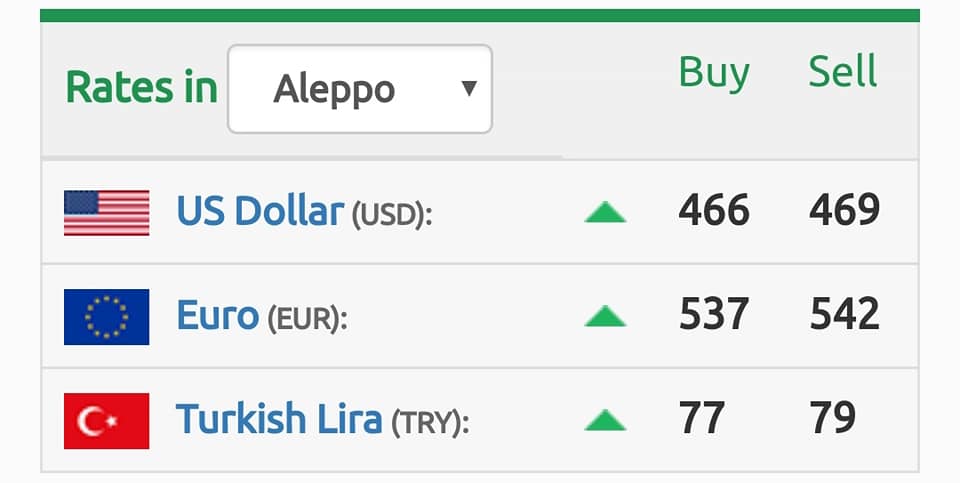Select the USD buy rate 466
The width and height of the screenshot is (960, 483).
(x=714, y=209)
